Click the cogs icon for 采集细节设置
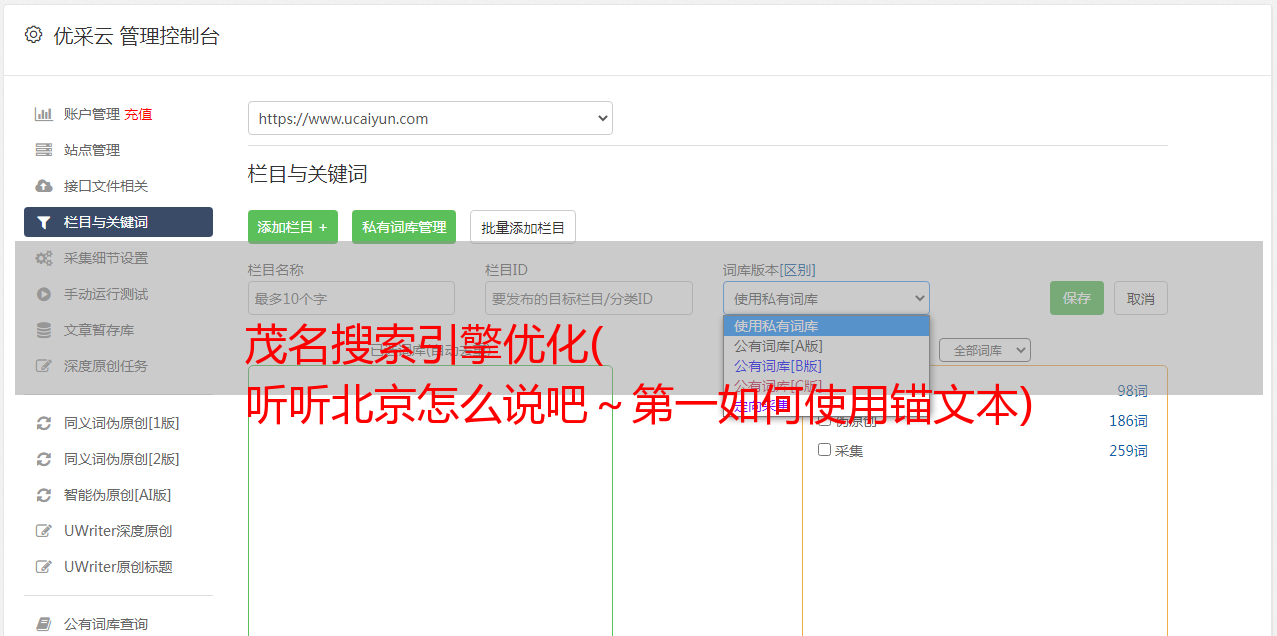 (x=44, y=258)
